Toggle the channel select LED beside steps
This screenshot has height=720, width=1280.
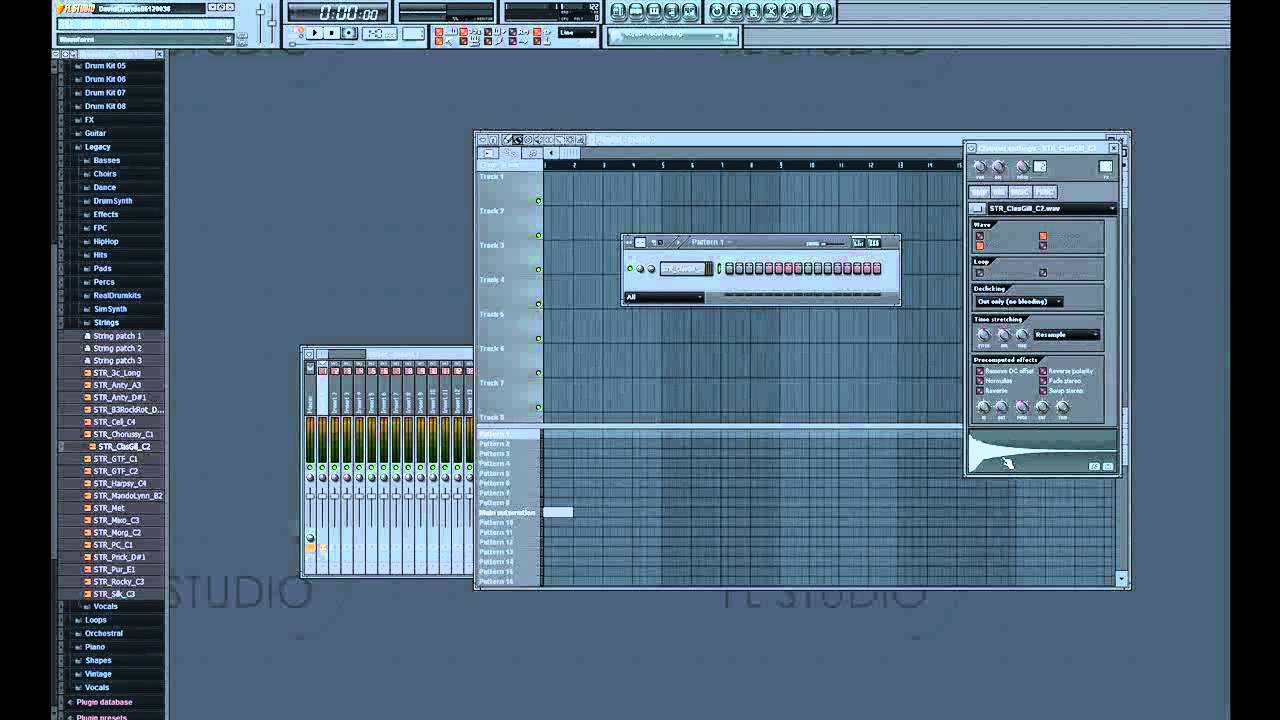[719, 269]
